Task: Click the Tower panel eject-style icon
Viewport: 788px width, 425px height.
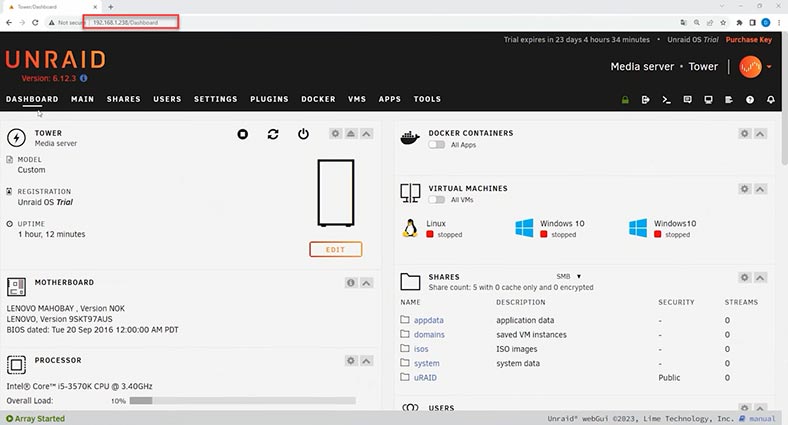Action: pos(351,134)
